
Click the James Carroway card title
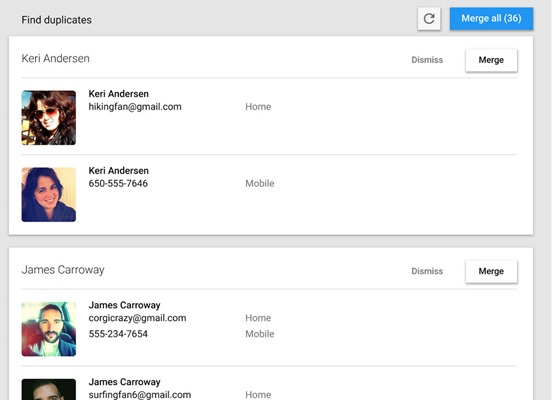(x=63, y=270)
